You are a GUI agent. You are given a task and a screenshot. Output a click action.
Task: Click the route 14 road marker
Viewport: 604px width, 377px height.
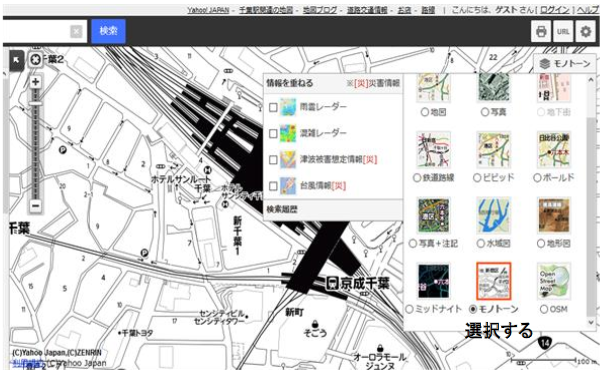(x=544, y=342)
